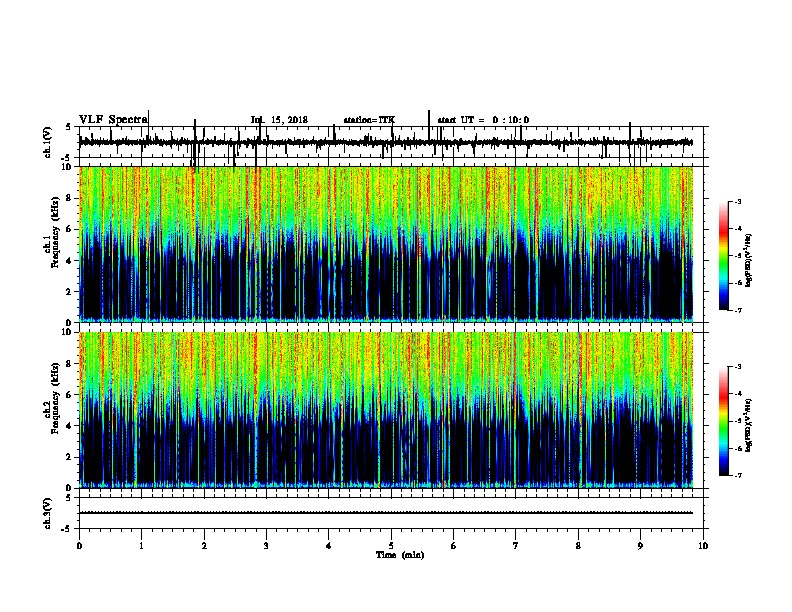Click the ch.2 spectrogram color scale bar
Image resolution: width=792 pixels, height=612 pixels.
coord(724,421)
